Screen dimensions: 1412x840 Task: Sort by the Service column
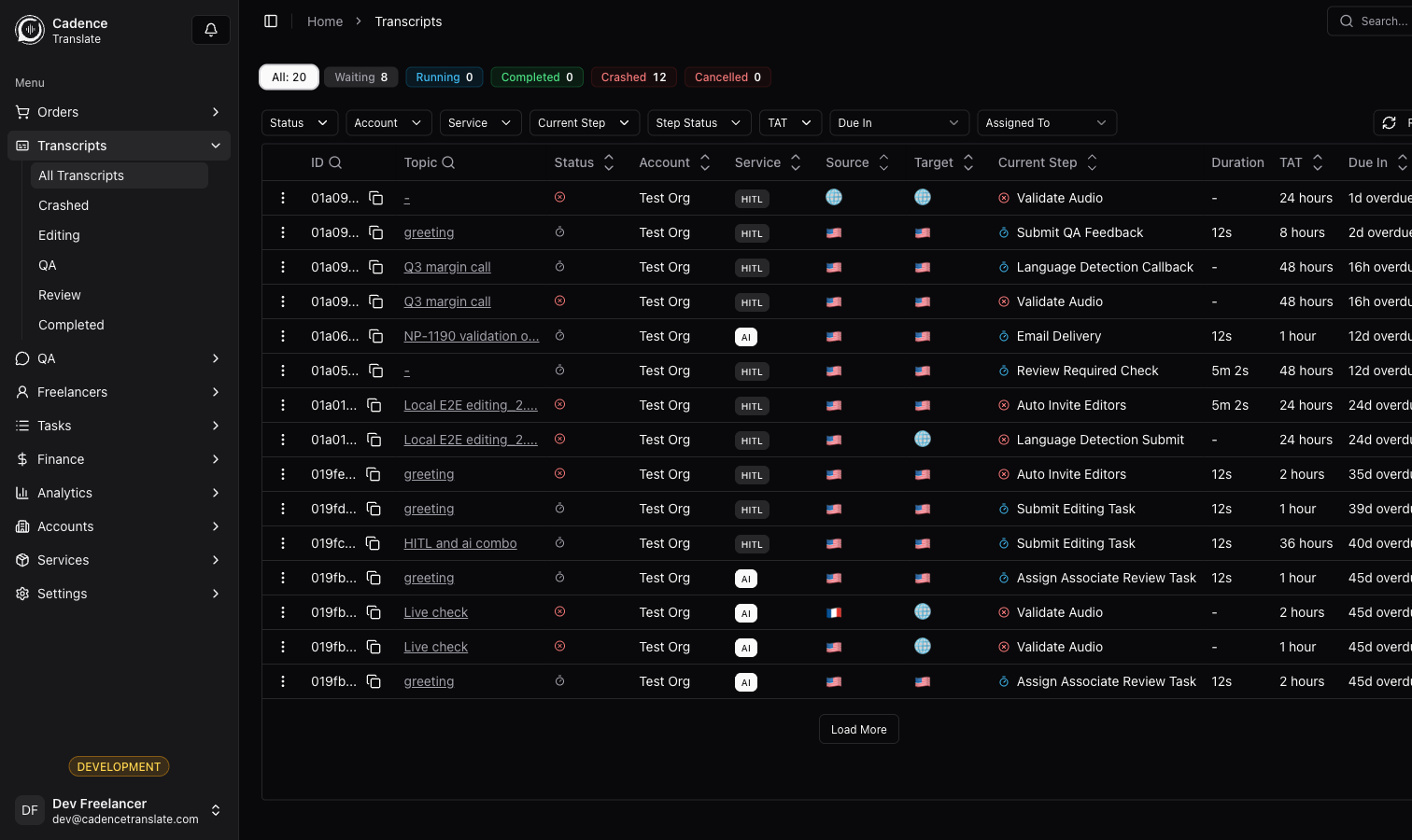click(768, 162)
